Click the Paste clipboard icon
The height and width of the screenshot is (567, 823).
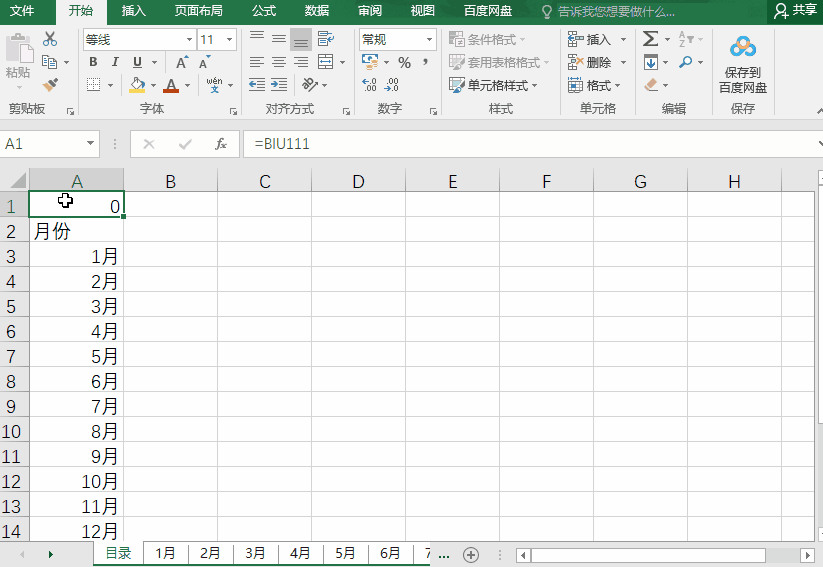(19, 50)
